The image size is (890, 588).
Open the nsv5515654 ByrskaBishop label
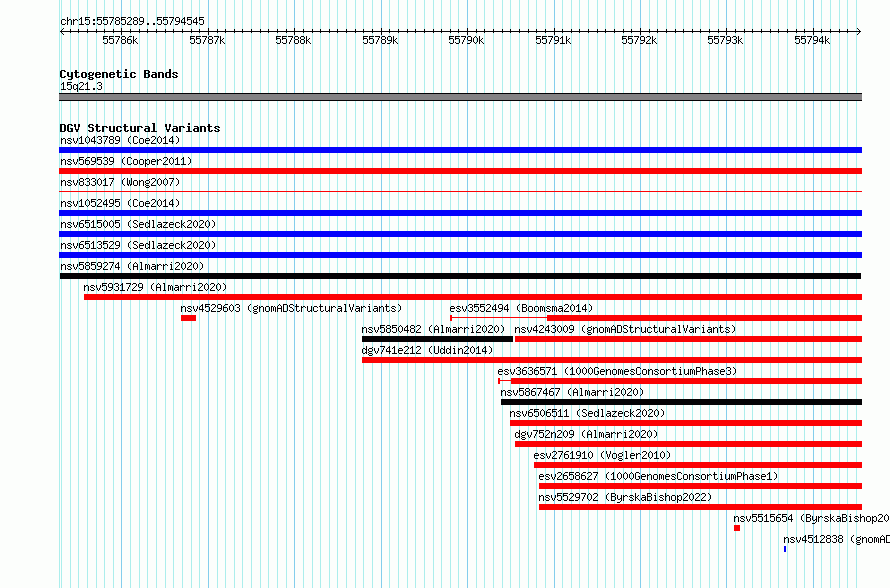tap(811, 518)
